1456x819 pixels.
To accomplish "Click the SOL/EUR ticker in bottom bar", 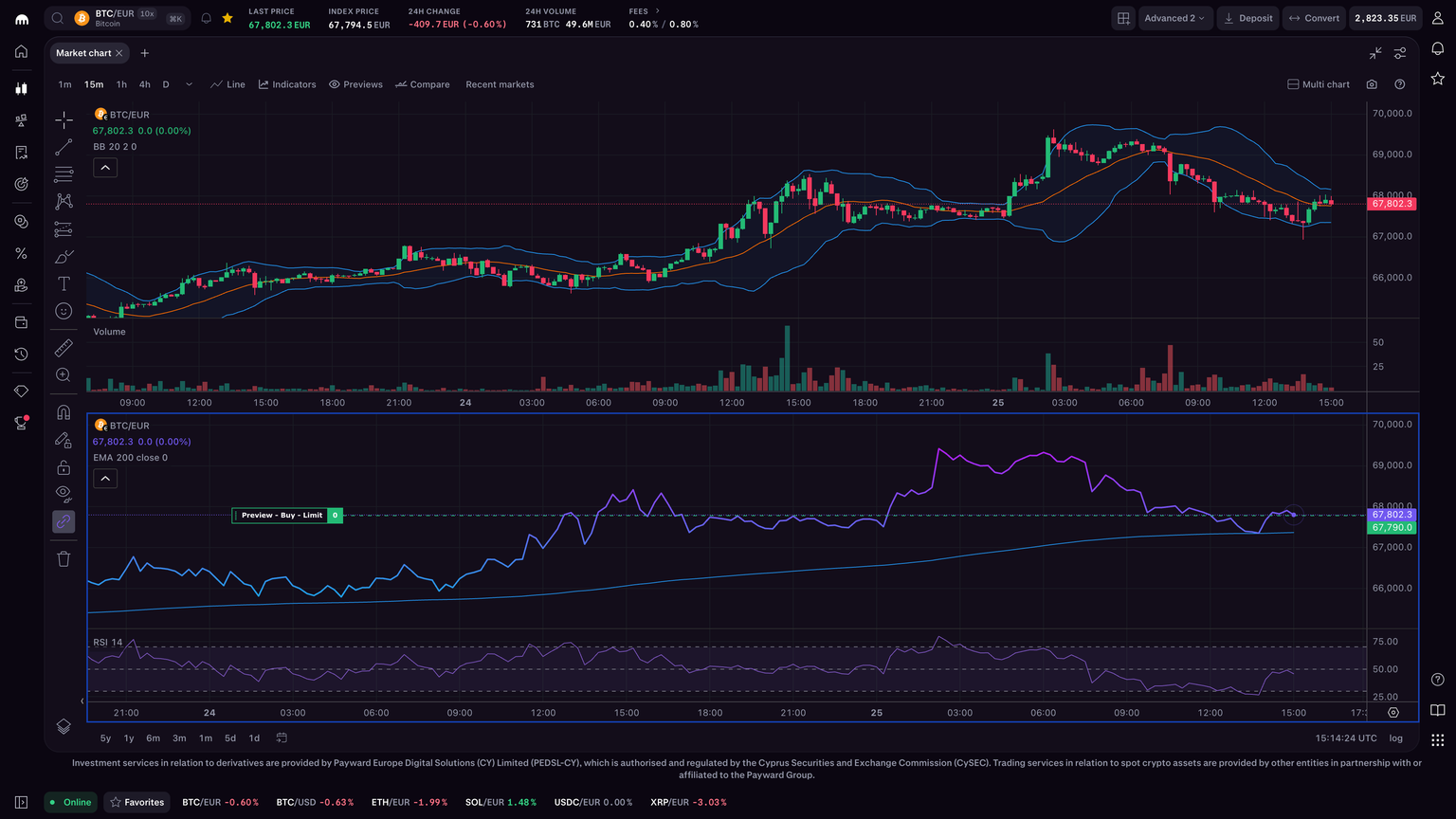I will (x=500, y=802).
